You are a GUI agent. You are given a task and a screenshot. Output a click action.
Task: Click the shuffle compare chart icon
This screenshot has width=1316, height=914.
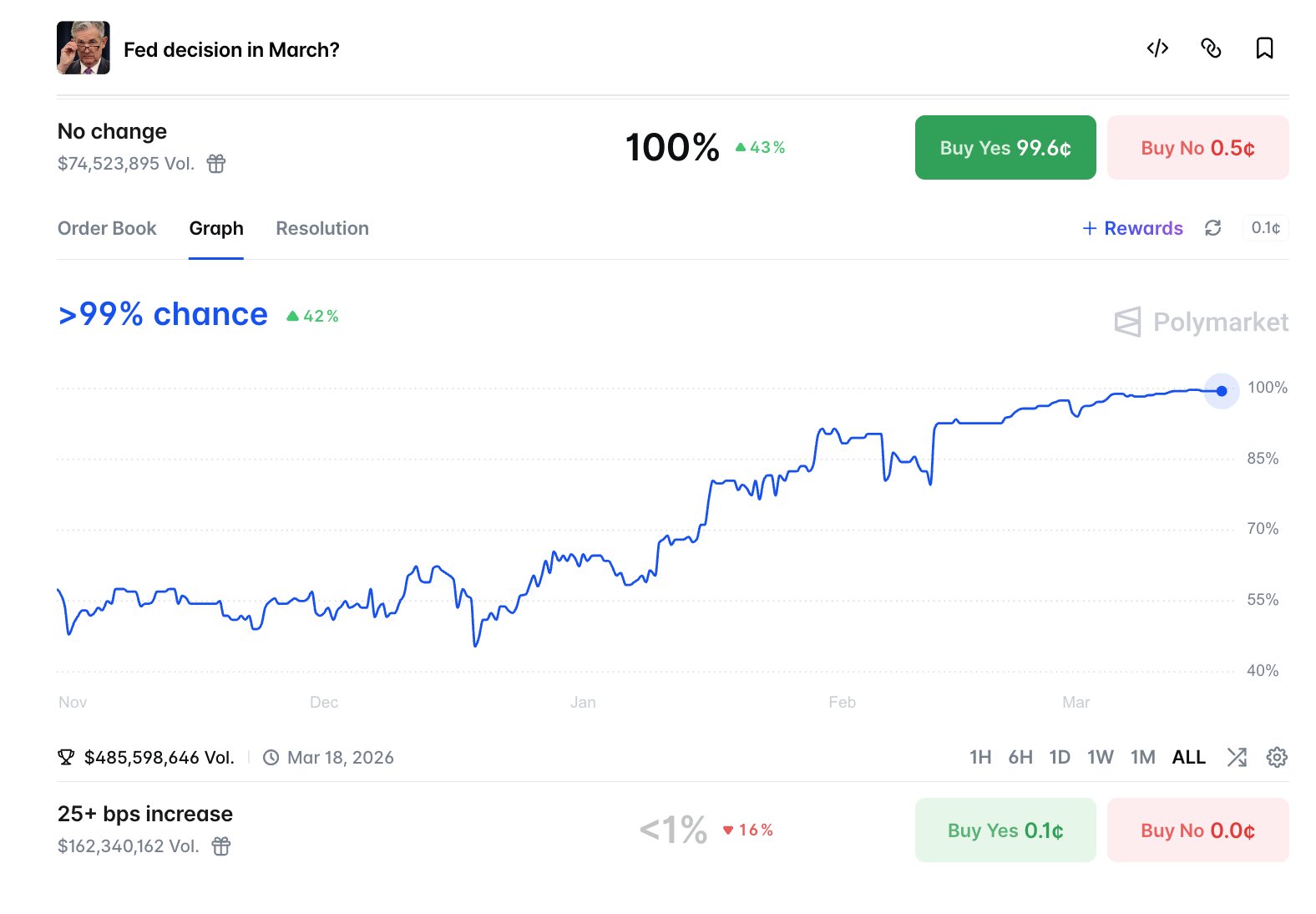pos(1236,757)
